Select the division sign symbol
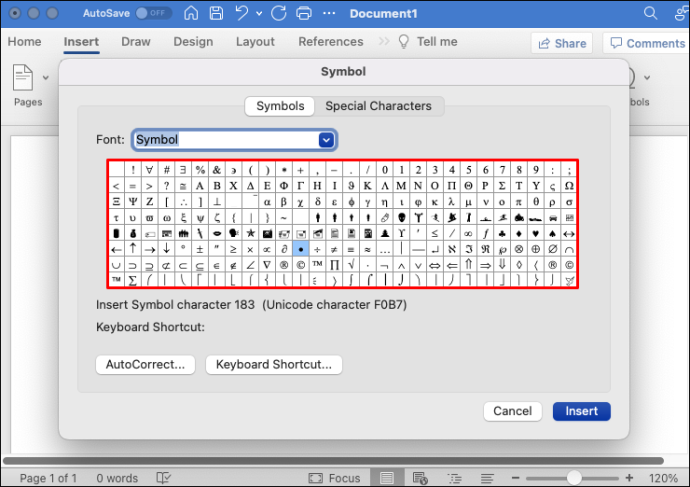Viewport: 690px width, 487px height. [x=317, y=249]
